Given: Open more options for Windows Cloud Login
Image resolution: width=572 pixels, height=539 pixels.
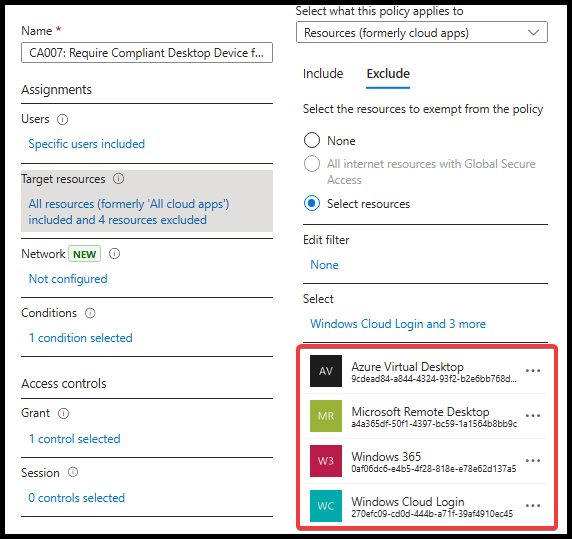Looking at the screenshot, I should [533, 506].
